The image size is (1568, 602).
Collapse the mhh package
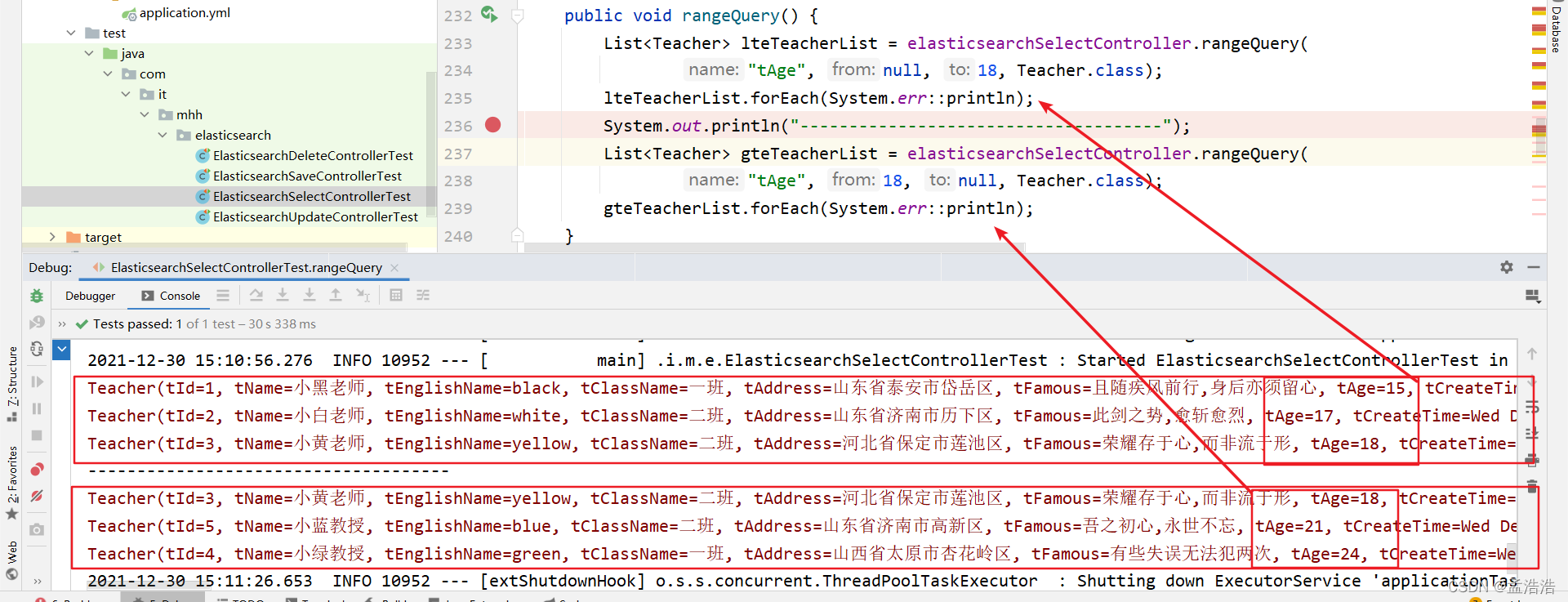[145, 115]
